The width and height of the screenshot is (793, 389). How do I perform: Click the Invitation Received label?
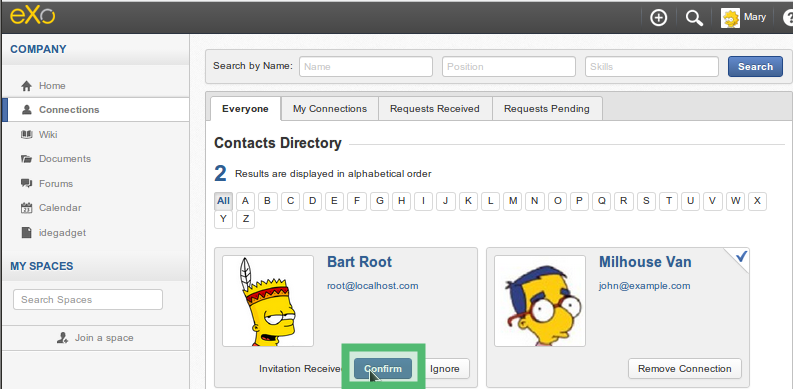[x=300, y=369]
